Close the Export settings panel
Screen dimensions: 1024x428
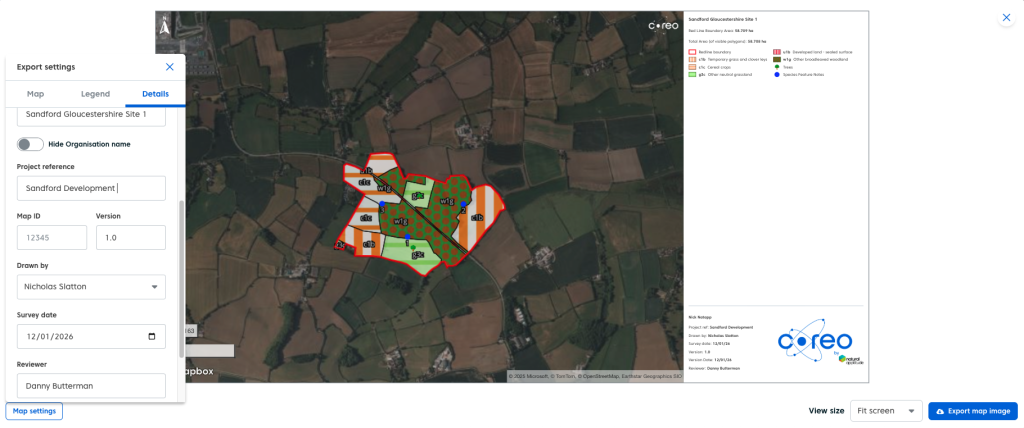[x=170, y=67]
